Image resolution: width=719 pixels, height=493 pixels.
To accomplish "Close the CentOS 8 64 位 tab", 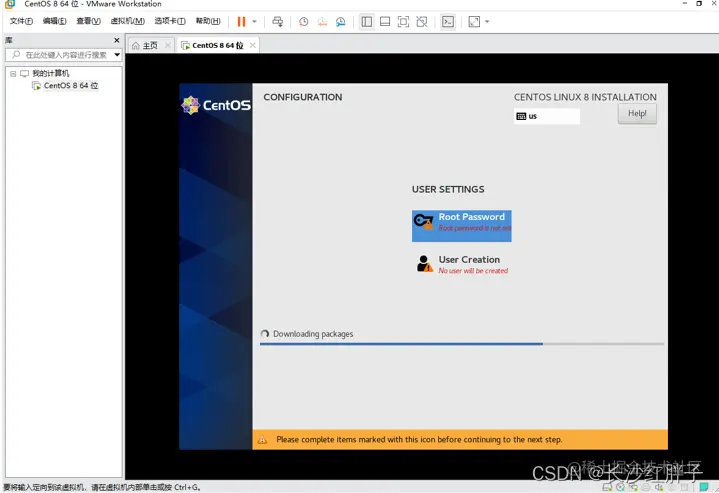I will [253, 45].
